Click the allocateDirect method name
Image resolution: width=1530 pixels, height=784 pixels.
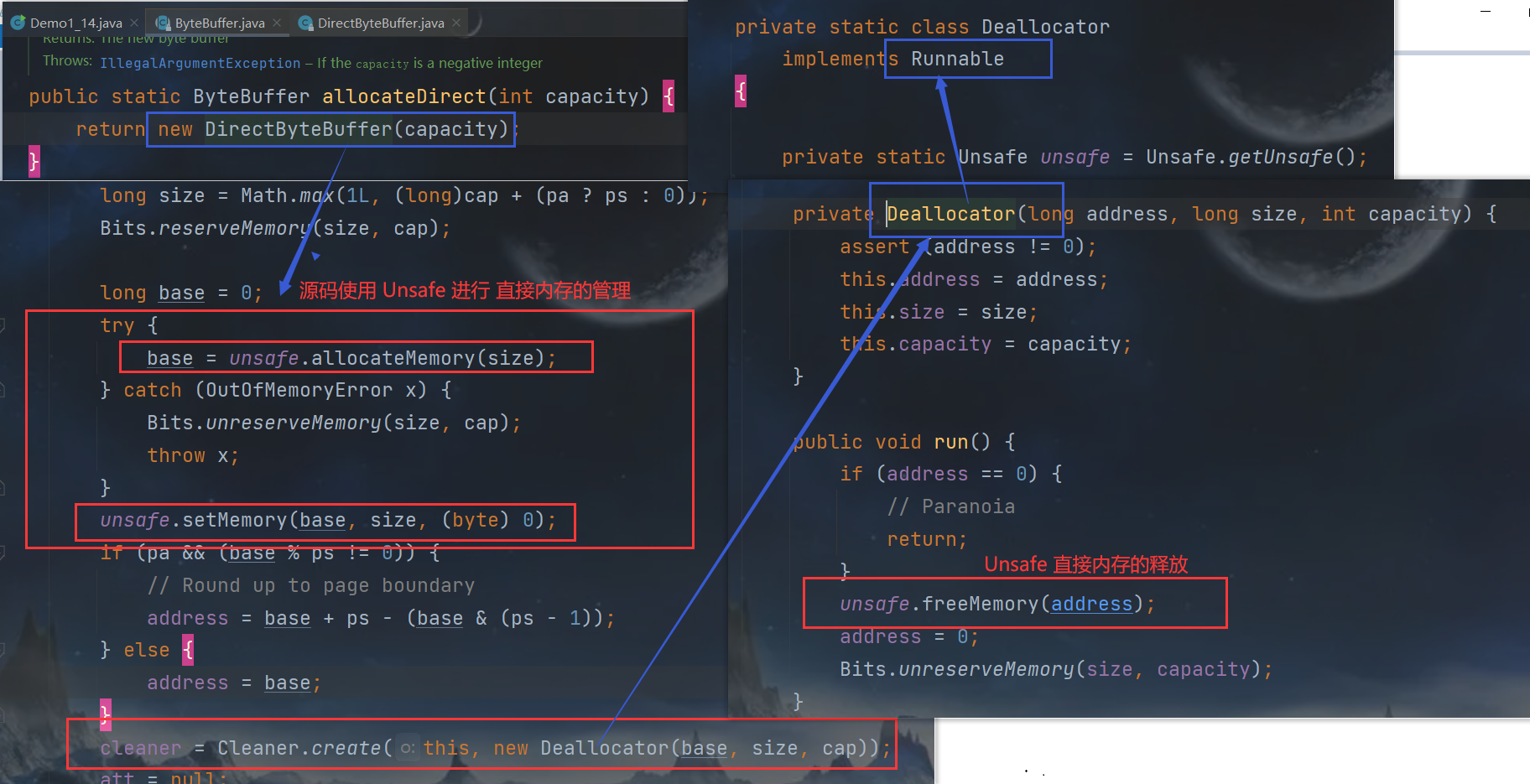(x=403, y=96)
